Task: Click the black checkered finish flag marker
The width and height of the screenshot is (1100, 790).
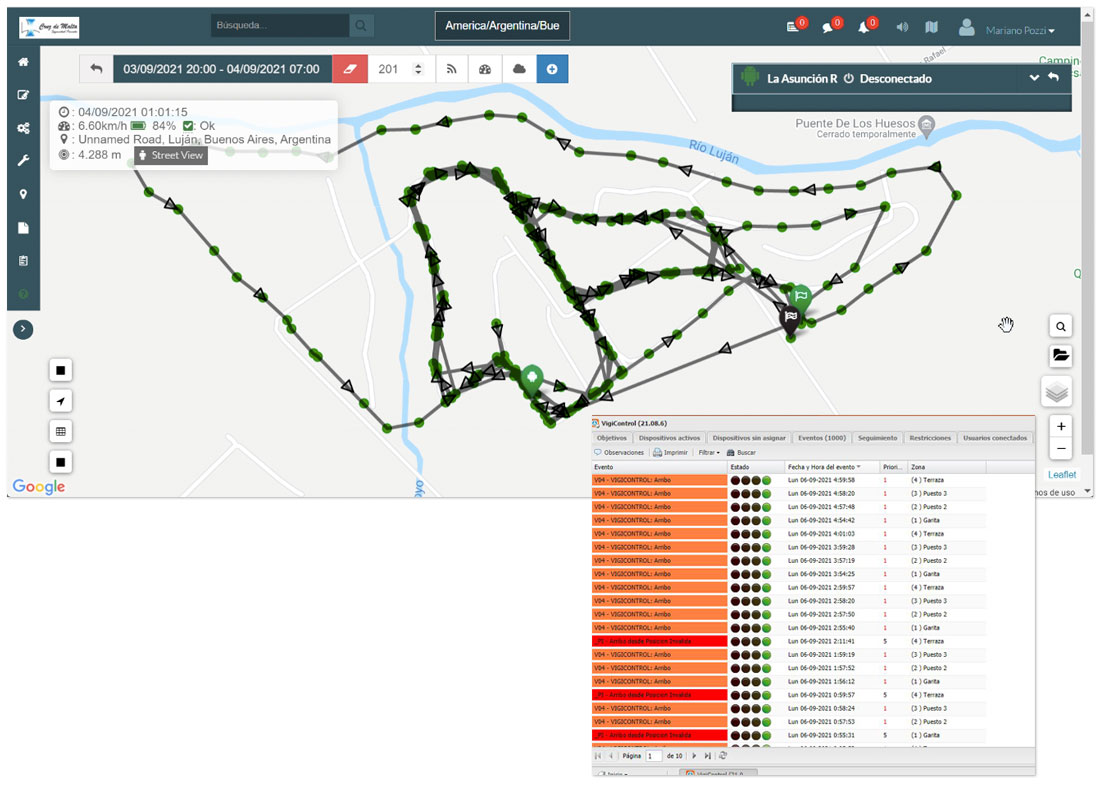Action: click(791, 319)
